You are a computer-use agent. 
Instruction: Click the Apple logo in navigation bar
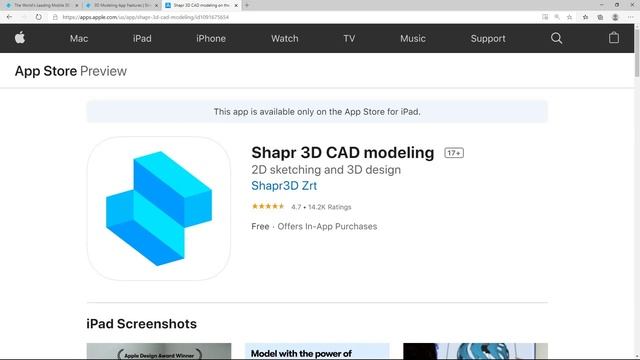(20, 38)
